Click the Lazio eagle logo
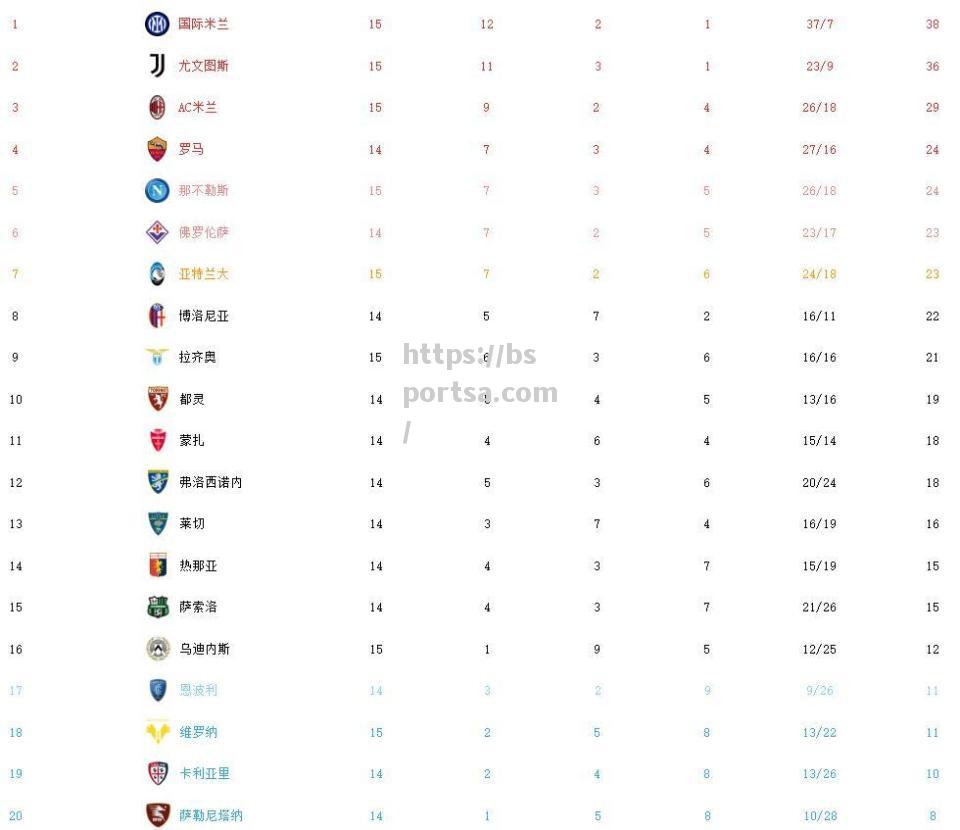Viewport: 960px width, 830px height. (157, 356)
